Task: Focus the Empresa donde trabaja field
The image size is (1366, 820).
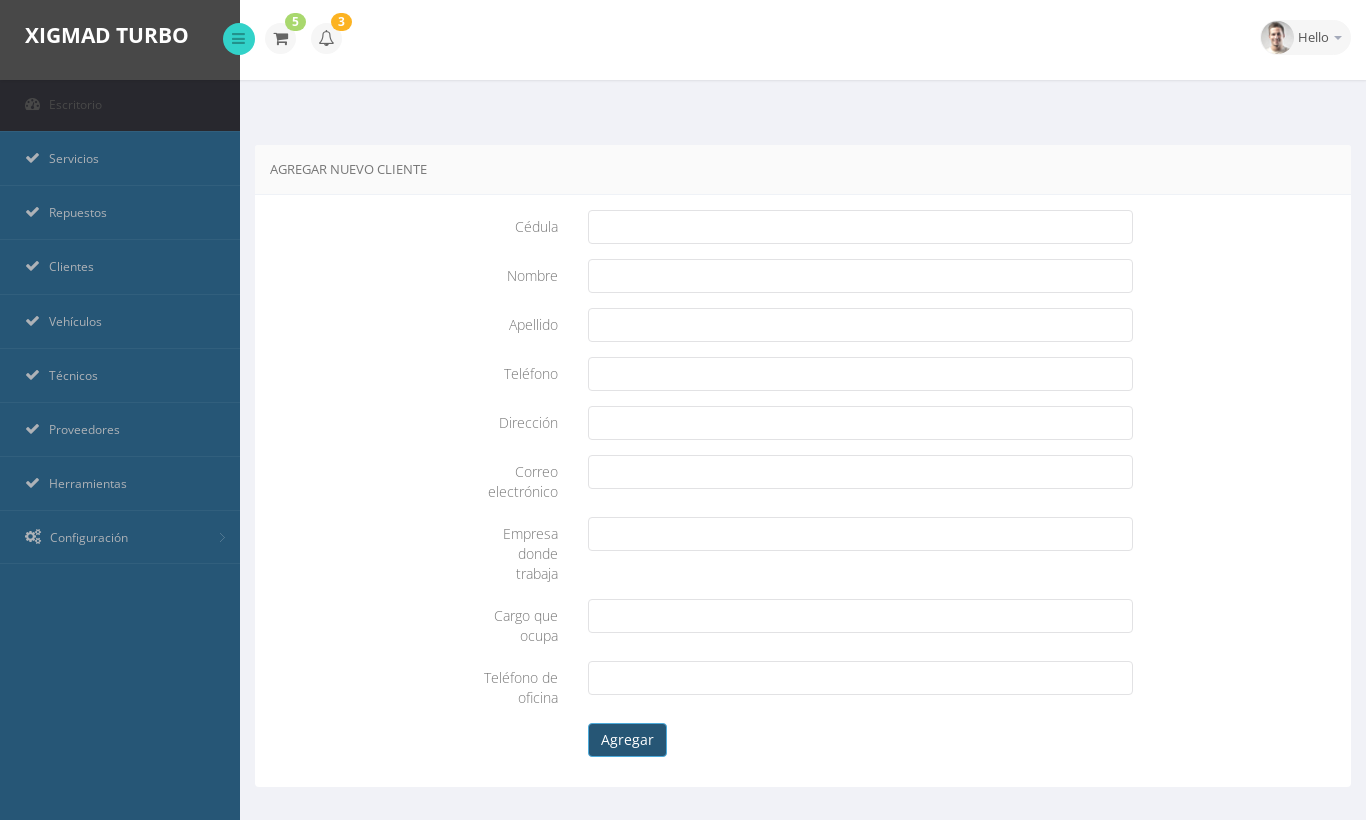Action: tap(860, 534)
